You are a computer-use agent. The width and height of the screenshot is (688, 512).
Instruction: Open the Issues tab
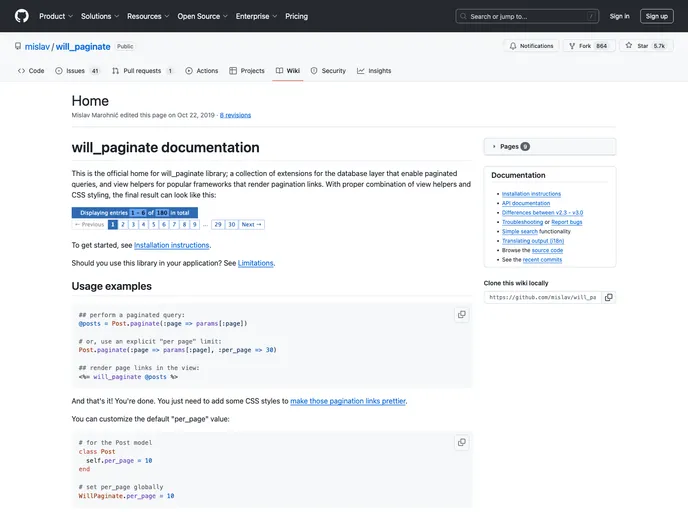[77, 71]
